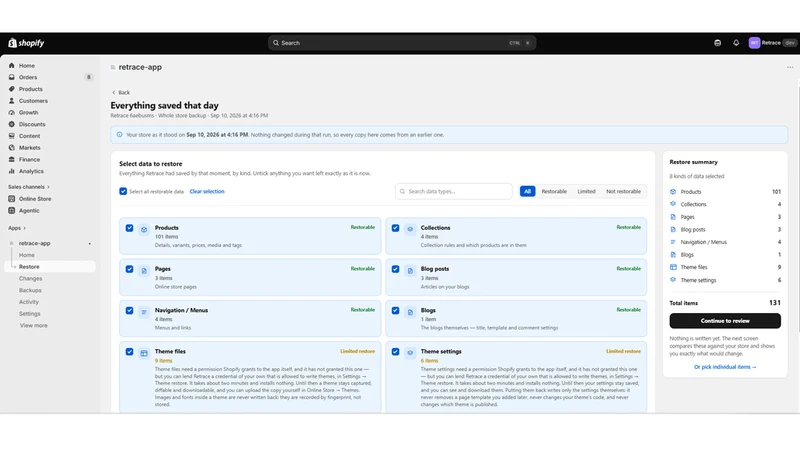Uncheck the Theme settings checkbox
This screenshot has height=450, width=800.
395,352
